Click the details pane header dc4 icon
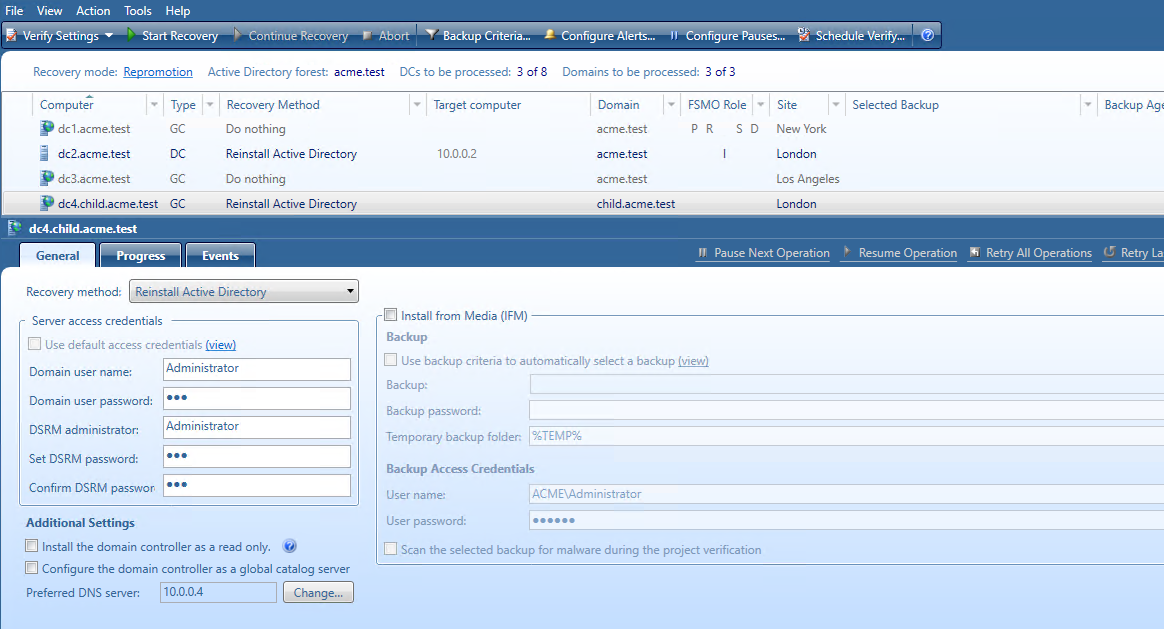1164x629 pixels. [14, 228]
